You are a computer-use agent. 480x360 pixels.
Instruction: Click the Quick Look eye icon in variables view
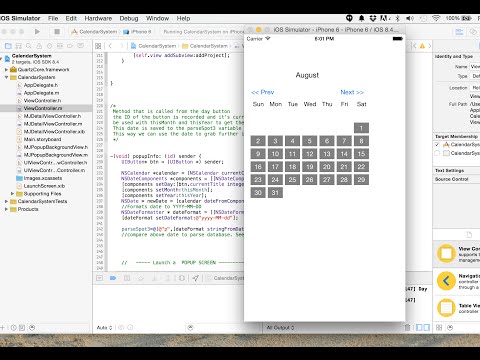click(x=121, y=327)
